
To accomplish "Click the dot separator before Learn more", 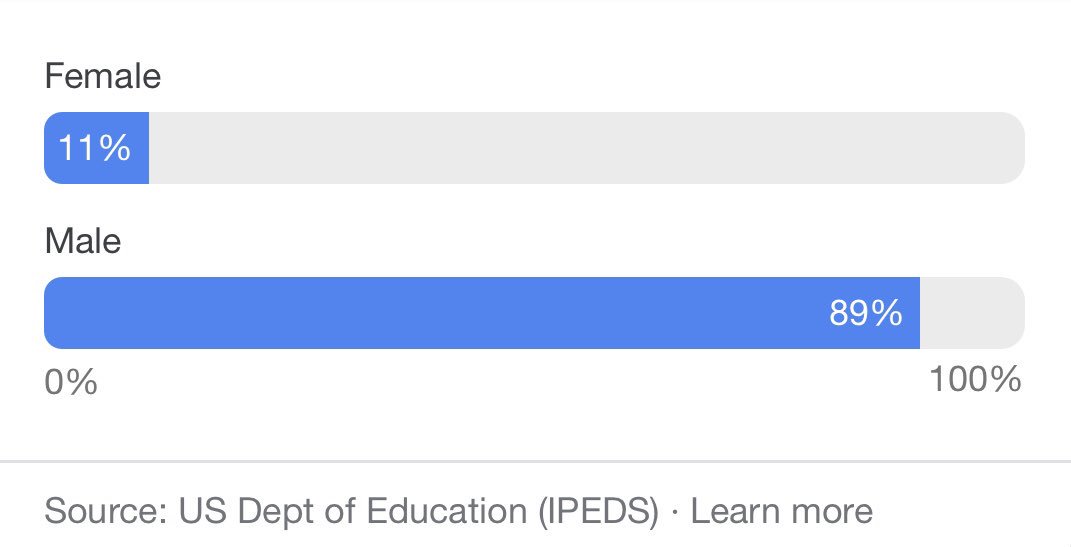I will click(675, 512).
